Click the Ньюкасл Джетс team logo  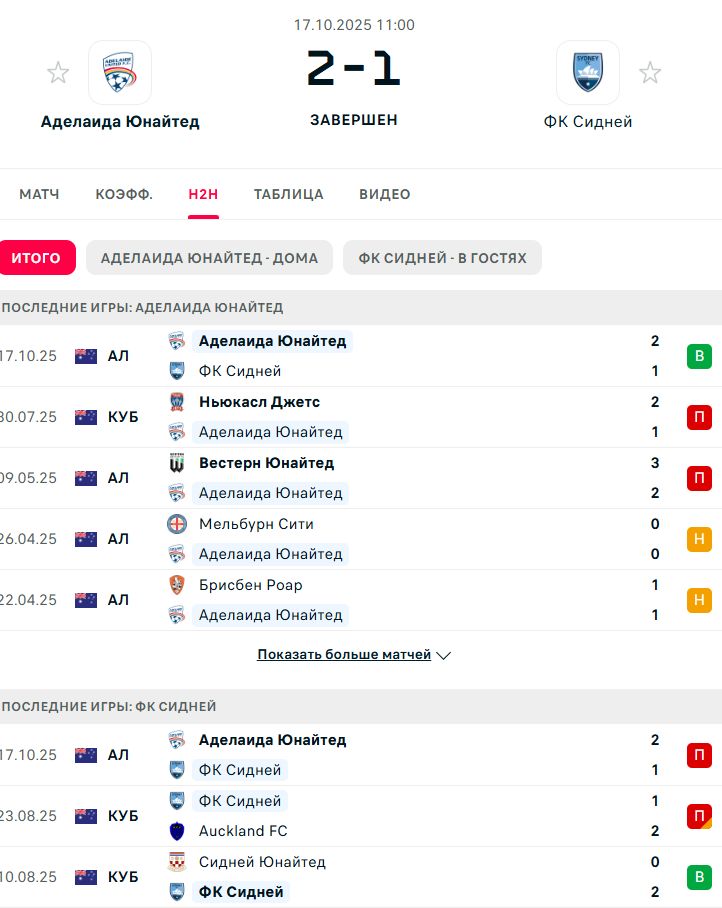(177, 402)
